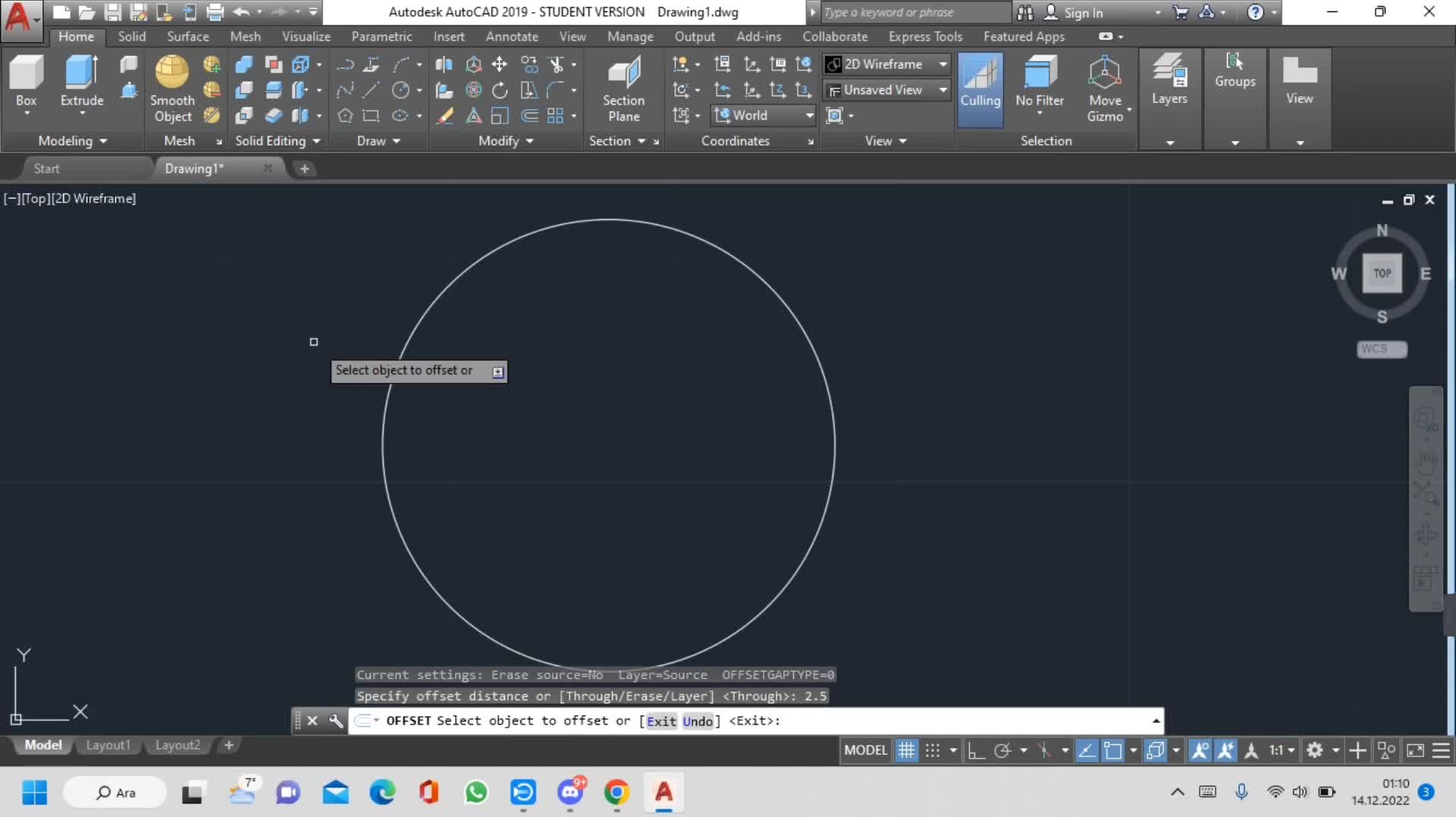The height and width of the screenshot is (817, 1456).
Task: Open the Workspace Switching gear icon
Action: coord(1315,750)
